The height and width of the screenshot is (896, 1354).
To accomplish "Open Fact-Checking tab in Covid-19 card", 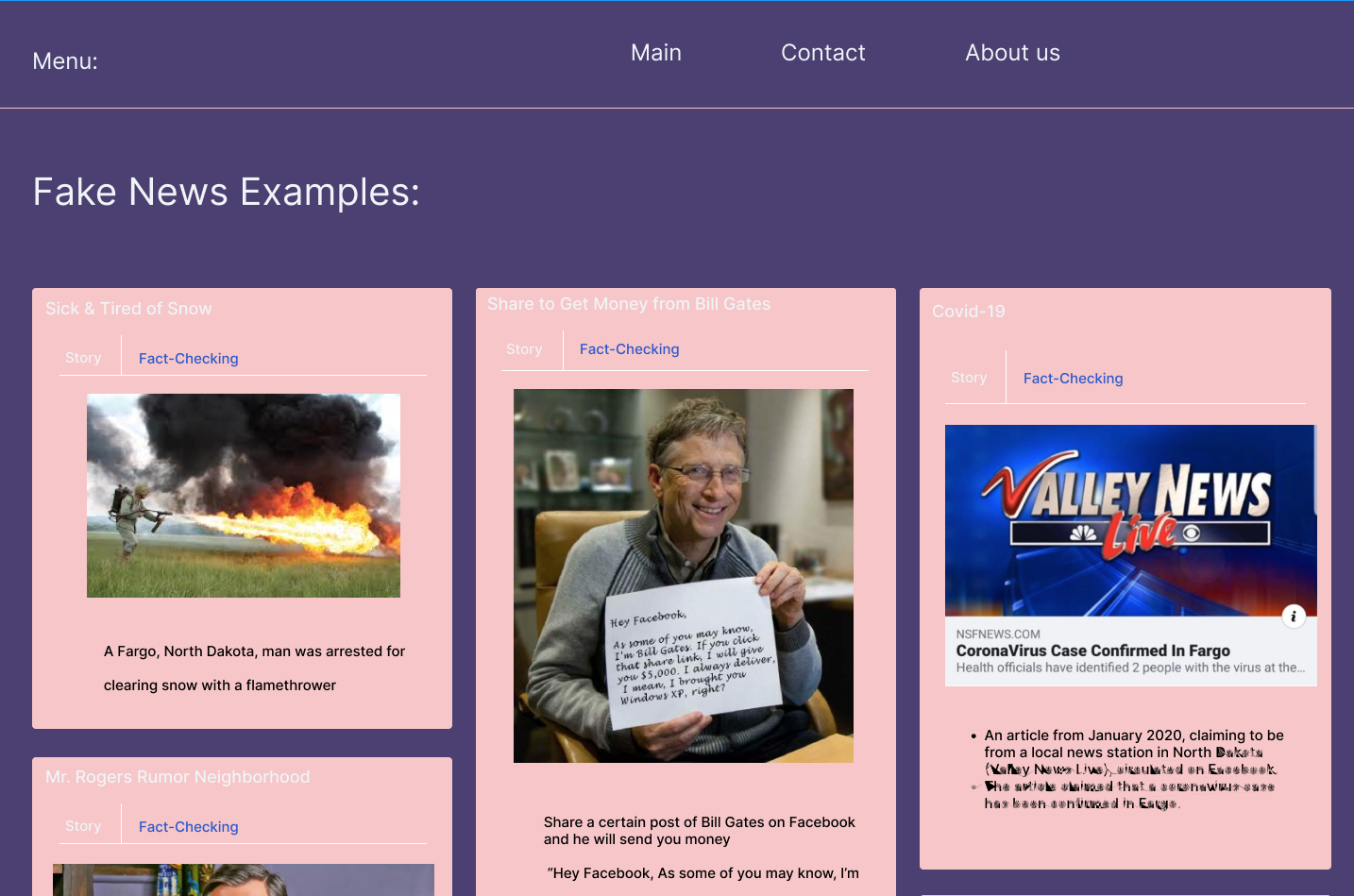I will point(1074,379).
